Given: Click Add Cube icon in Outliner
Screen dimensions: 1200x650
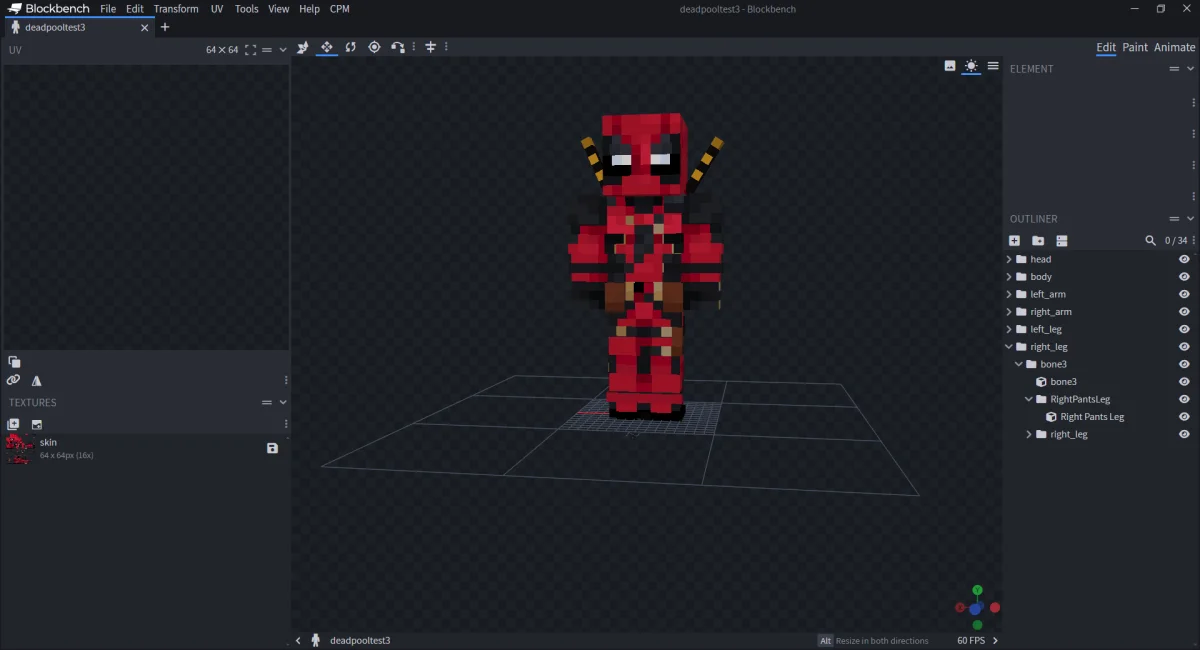Looking at the screenshot, I should pyautogui.click(x=1014, y=241).
